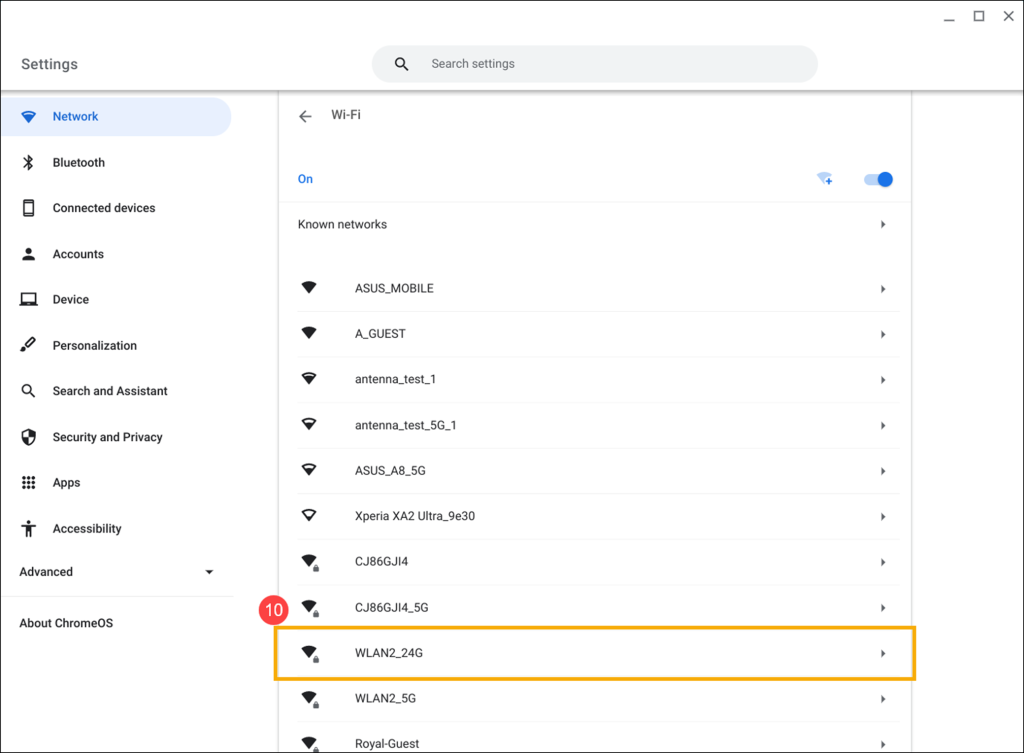
Task: Select the WLAN2_5G network name
Action: [x=385, y=698]
